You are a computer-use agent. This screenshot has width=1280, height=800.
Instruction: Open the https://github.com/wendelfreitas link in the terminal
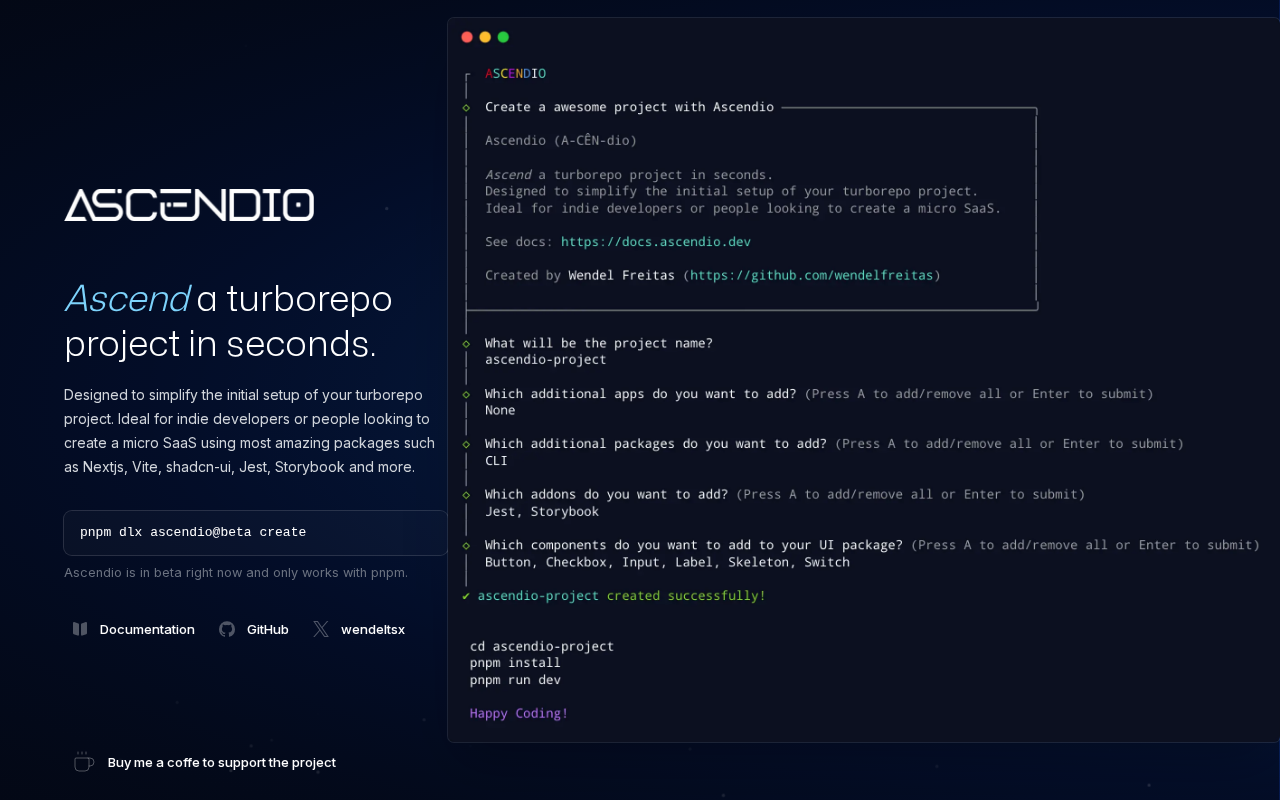pyautogui.click(x=812, y=275)
